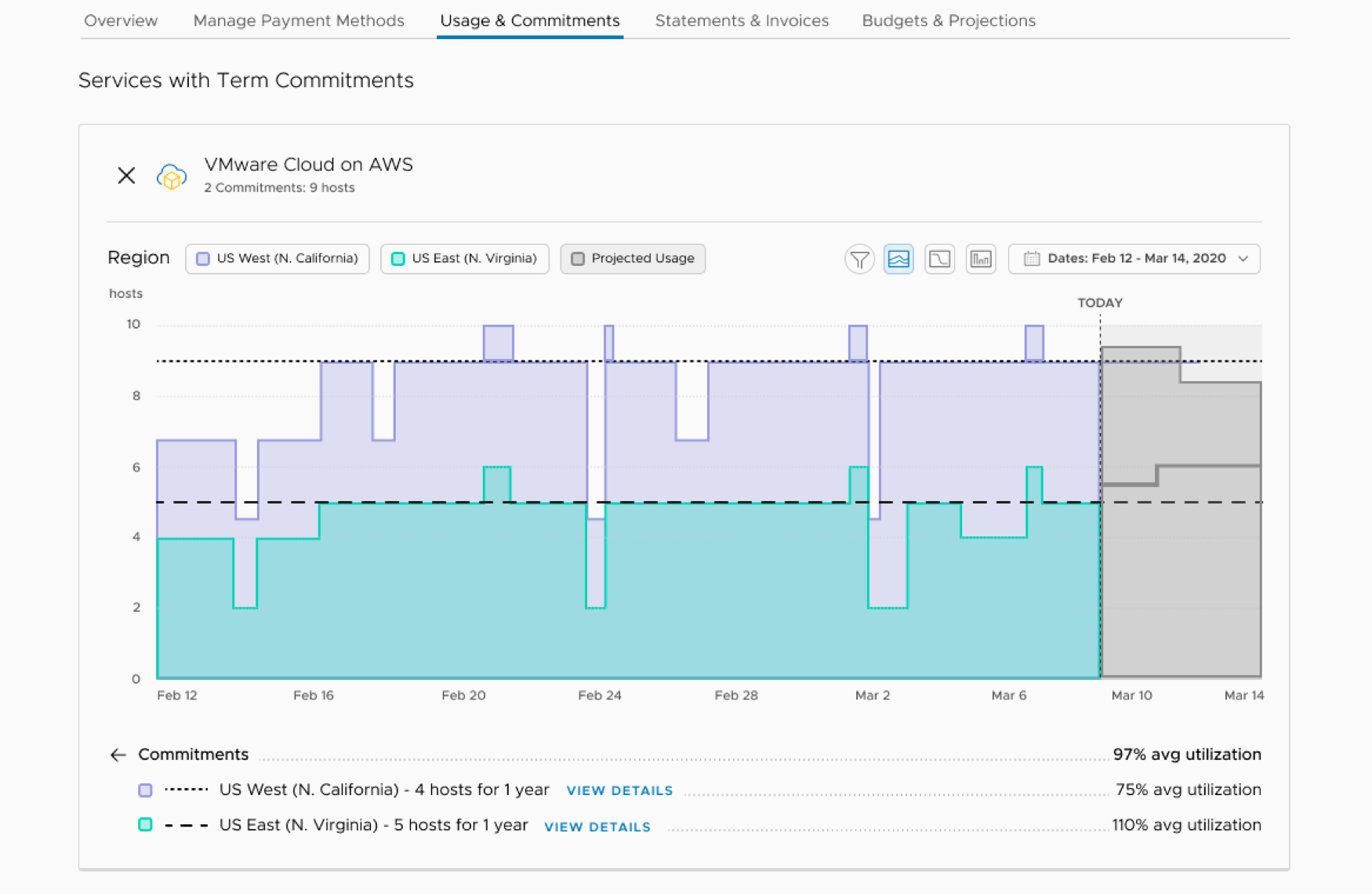
Task: Click the '97% avg utilization' value
Action: (1187, 754)
